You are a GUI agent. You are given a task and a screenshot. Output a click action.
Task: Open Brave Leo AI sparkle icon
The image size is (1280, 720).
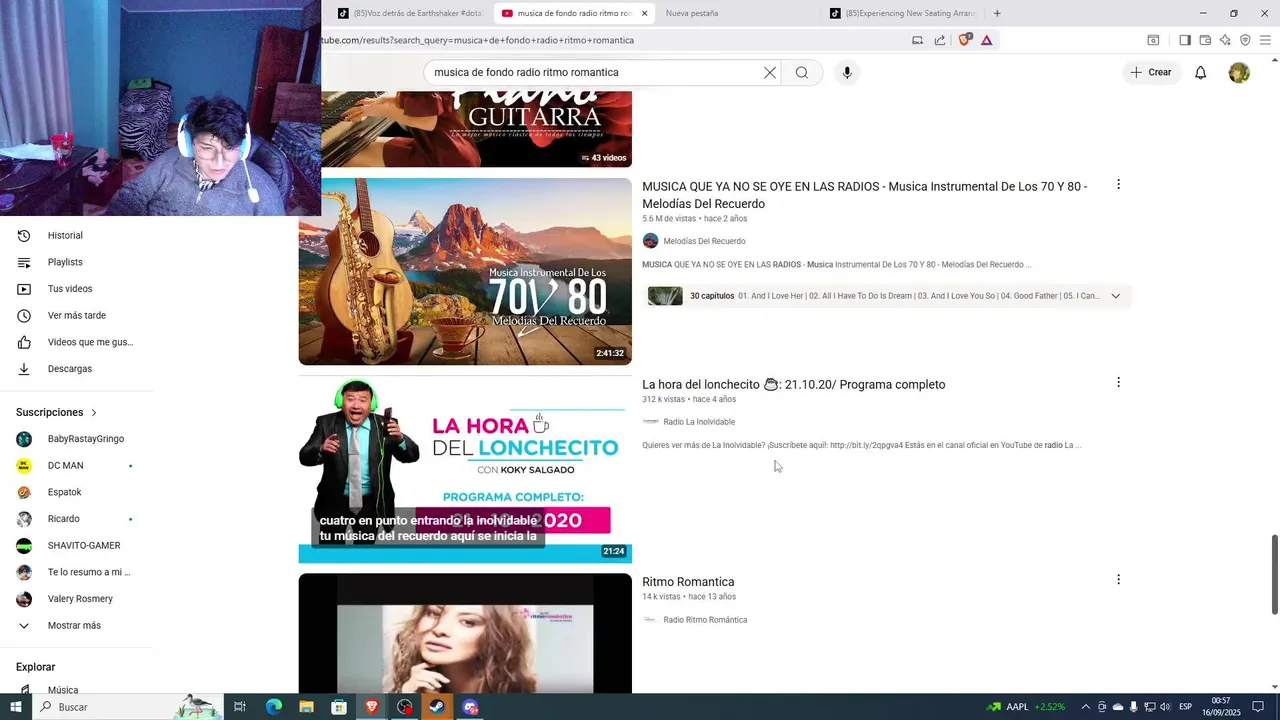(x=1225, y=40)
